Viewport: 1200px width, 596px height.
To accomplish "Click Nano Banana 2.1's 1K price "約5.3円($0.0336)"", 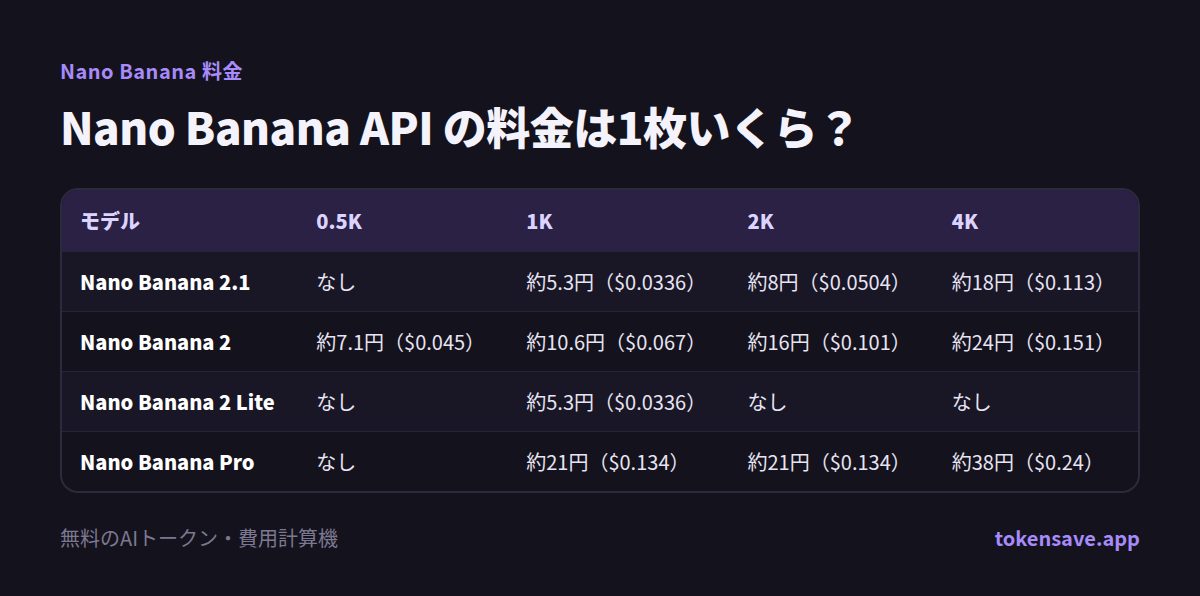I will [610, 283].
